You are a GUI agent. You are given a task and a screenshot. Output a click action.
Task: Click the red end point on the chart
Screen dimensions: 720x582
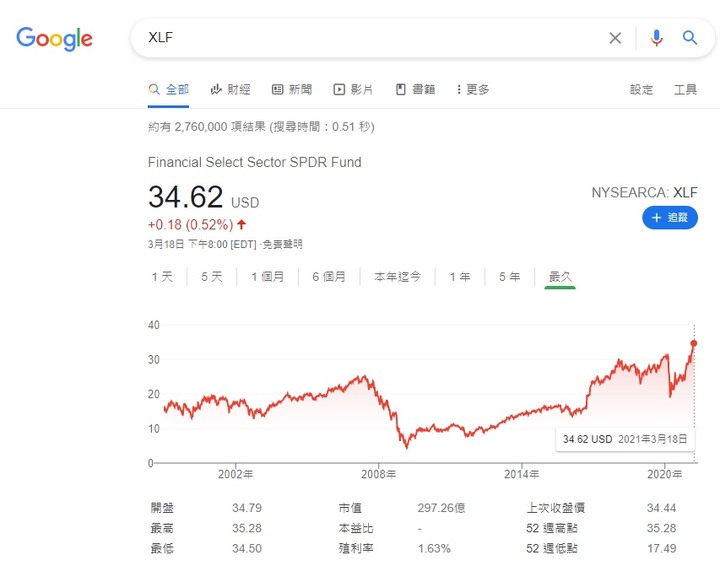[x=694, y=343]
